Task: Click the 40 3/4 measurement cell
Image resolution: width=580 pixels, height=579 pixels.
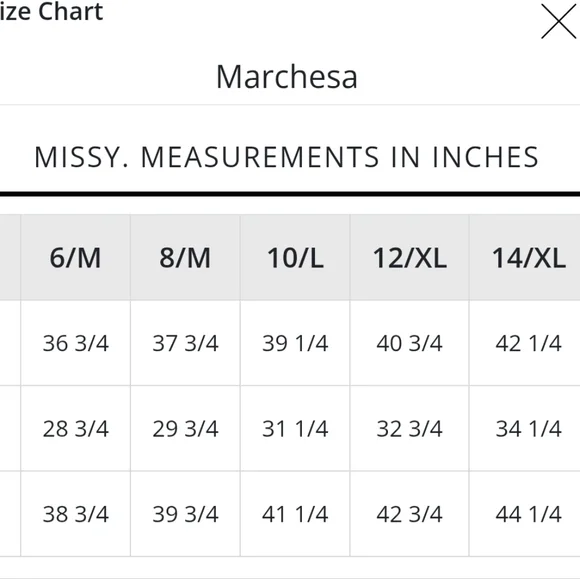Action: click(409, 343)
